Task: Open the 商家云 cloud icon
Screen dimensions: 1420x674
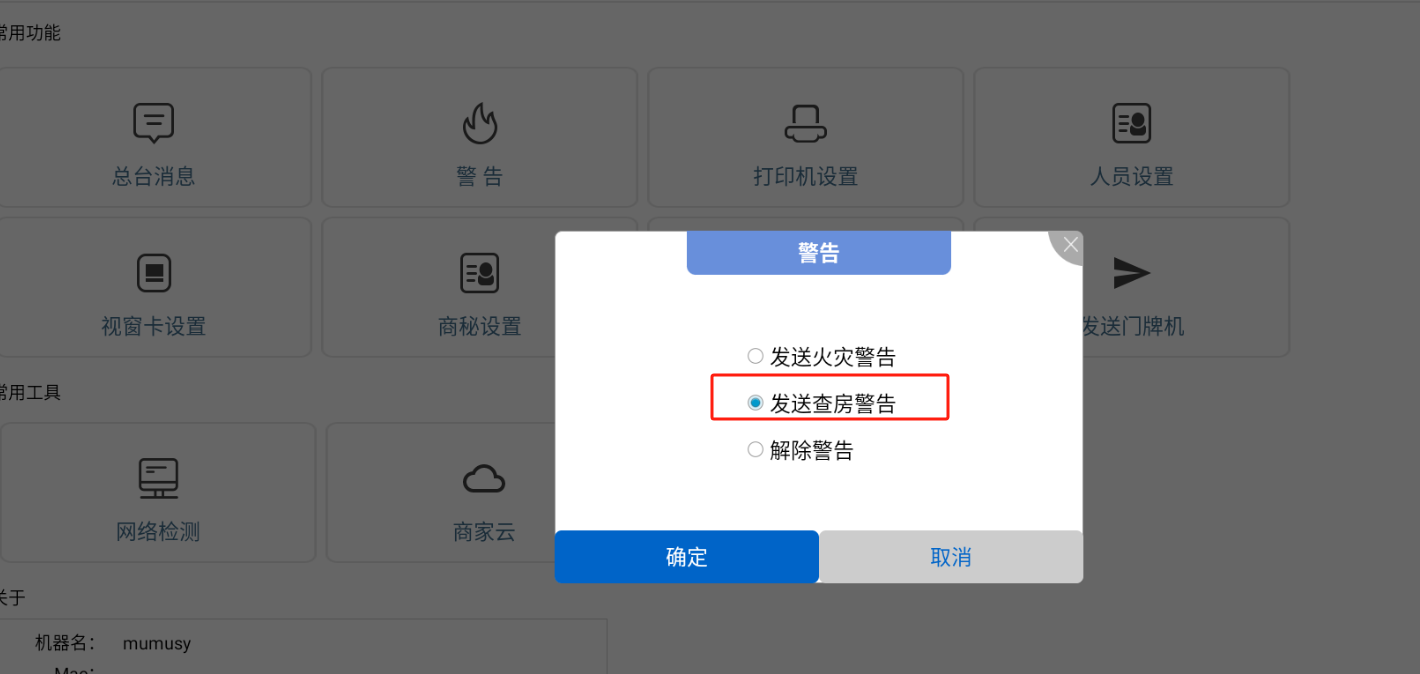Action: [484, 479]
